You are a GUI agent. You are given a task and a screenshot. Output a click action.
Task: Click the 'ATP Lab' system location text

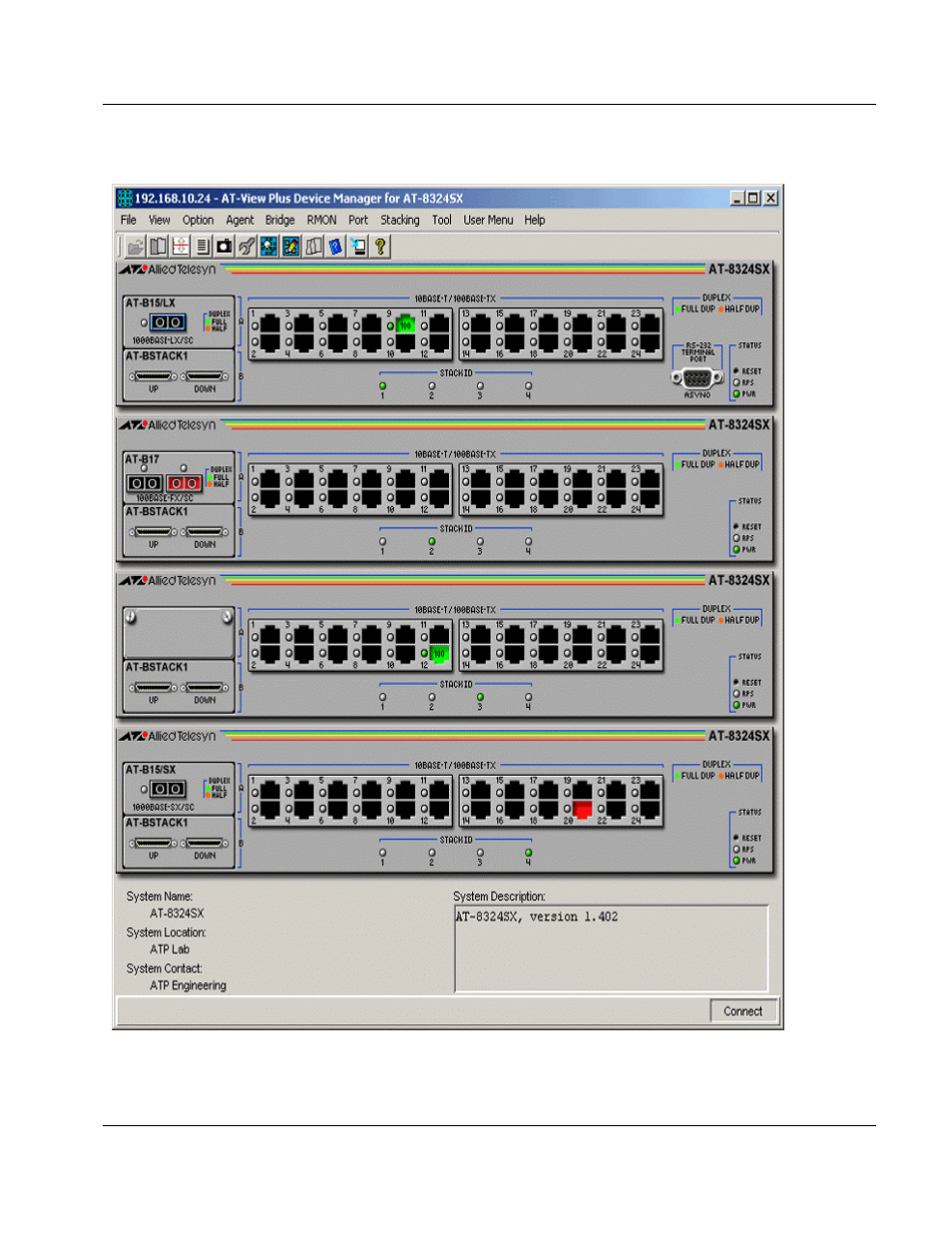(x=170, y=949)
